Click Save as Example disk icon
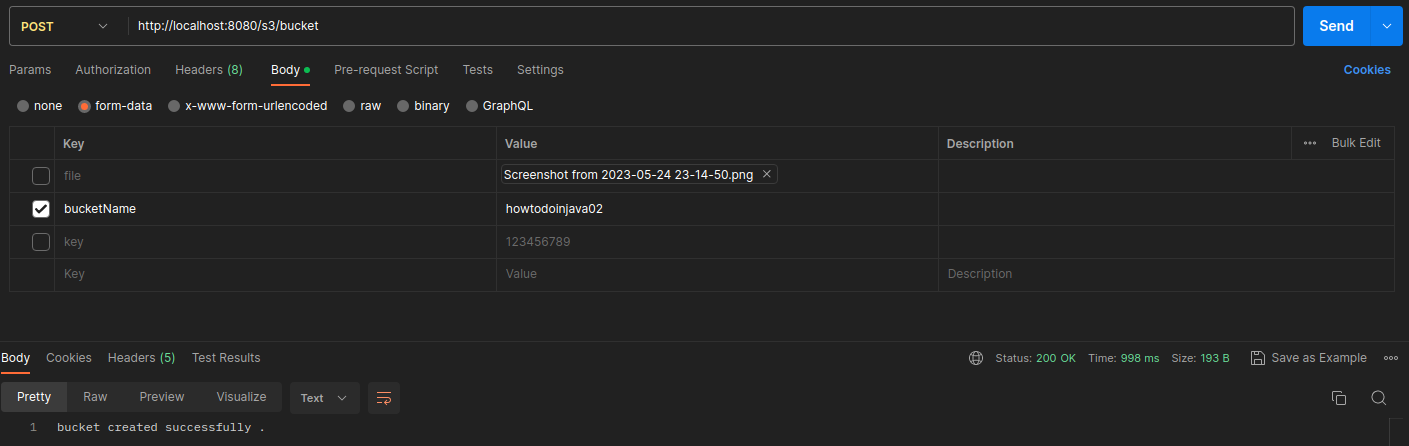This screenshot has height=446, width=1409. [1258, 358]
